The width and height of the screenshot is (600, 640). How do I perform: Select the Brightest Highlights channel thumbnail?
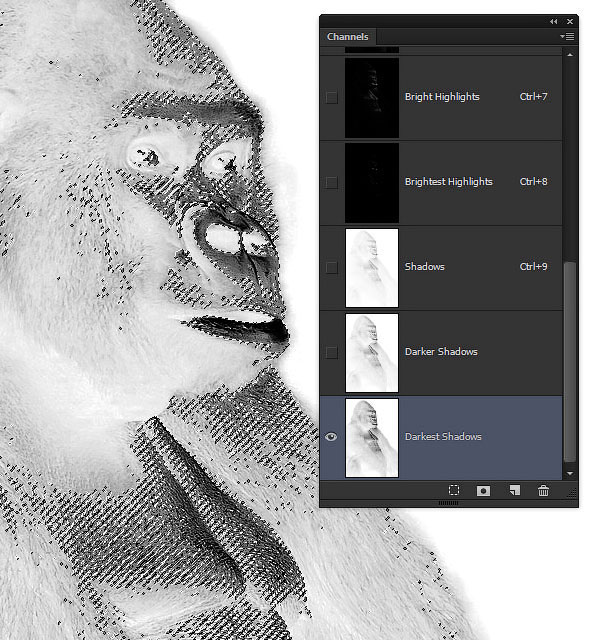click(x=372, y=182)
